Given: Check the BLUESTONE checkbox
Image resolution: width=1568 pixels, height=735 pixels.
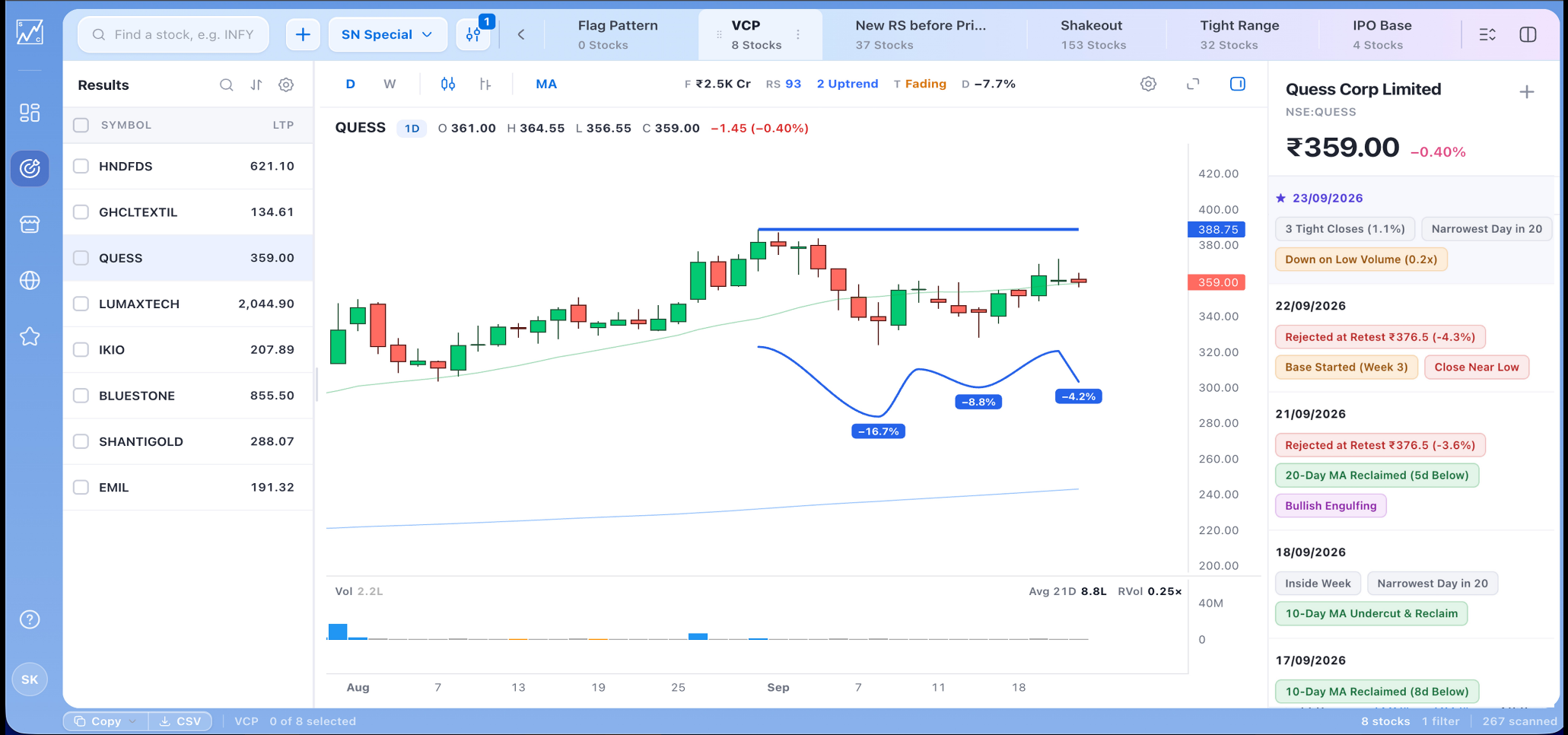Looking at the screenshot, I should (81, 396).
